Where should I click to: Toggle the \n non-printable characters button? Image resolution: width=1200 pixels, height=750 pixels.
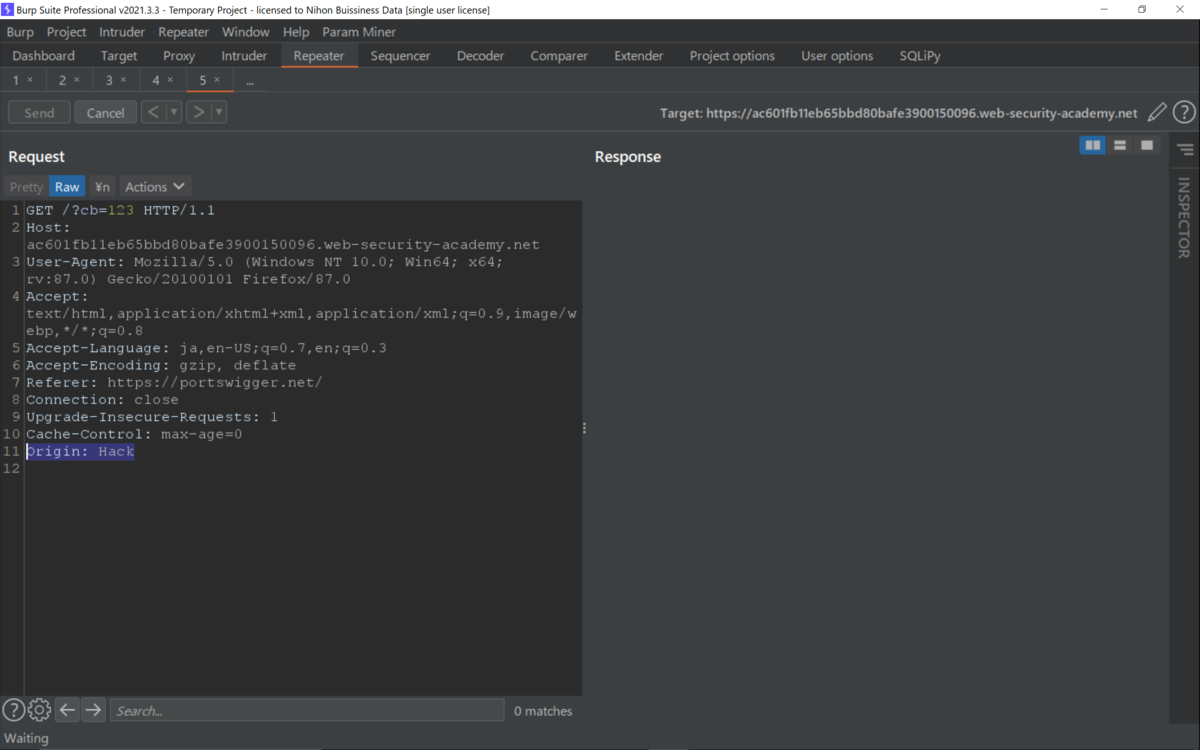102,187
